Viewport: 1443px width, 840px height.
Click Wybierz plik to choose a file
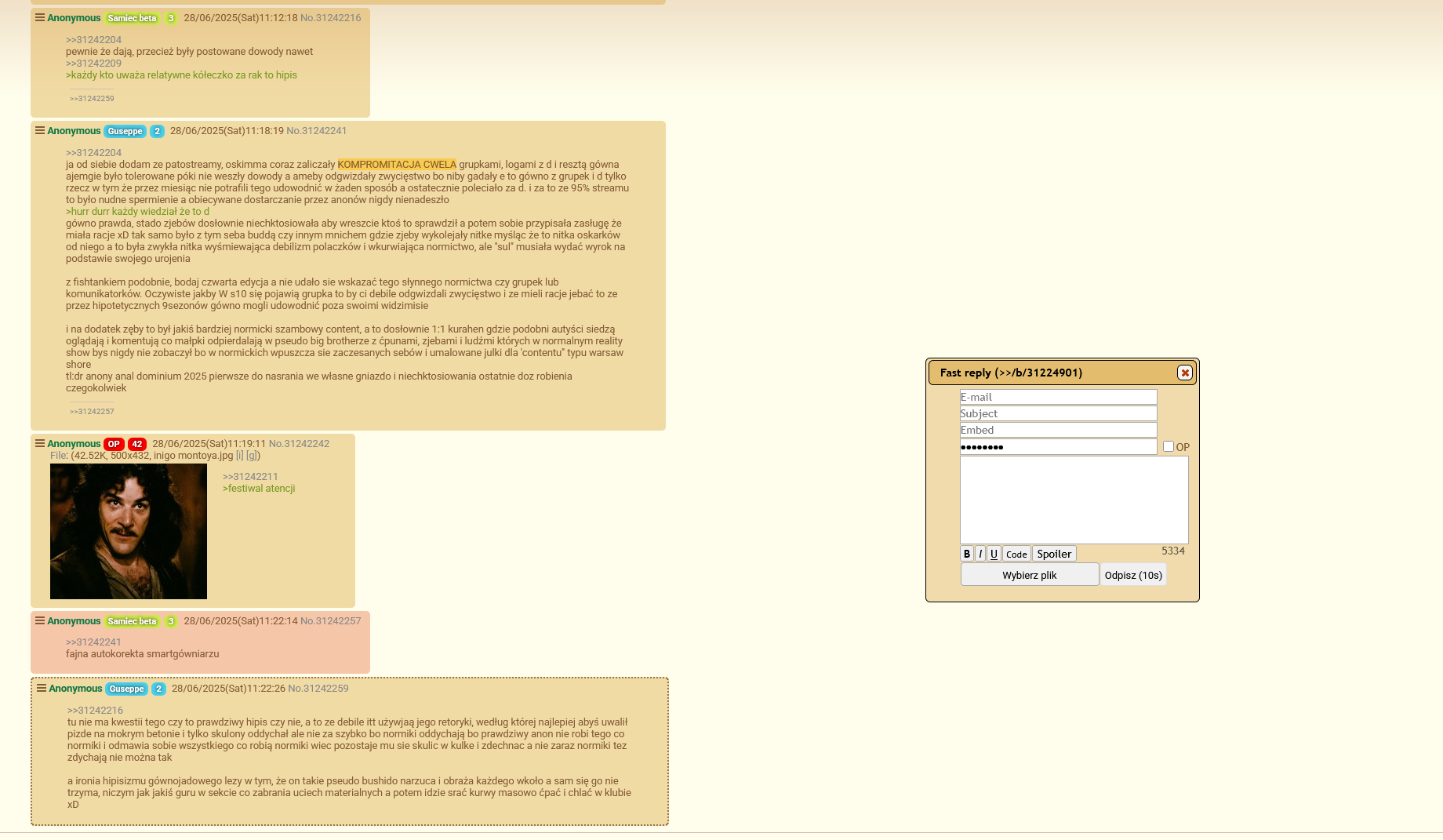tap(1030, 575)
